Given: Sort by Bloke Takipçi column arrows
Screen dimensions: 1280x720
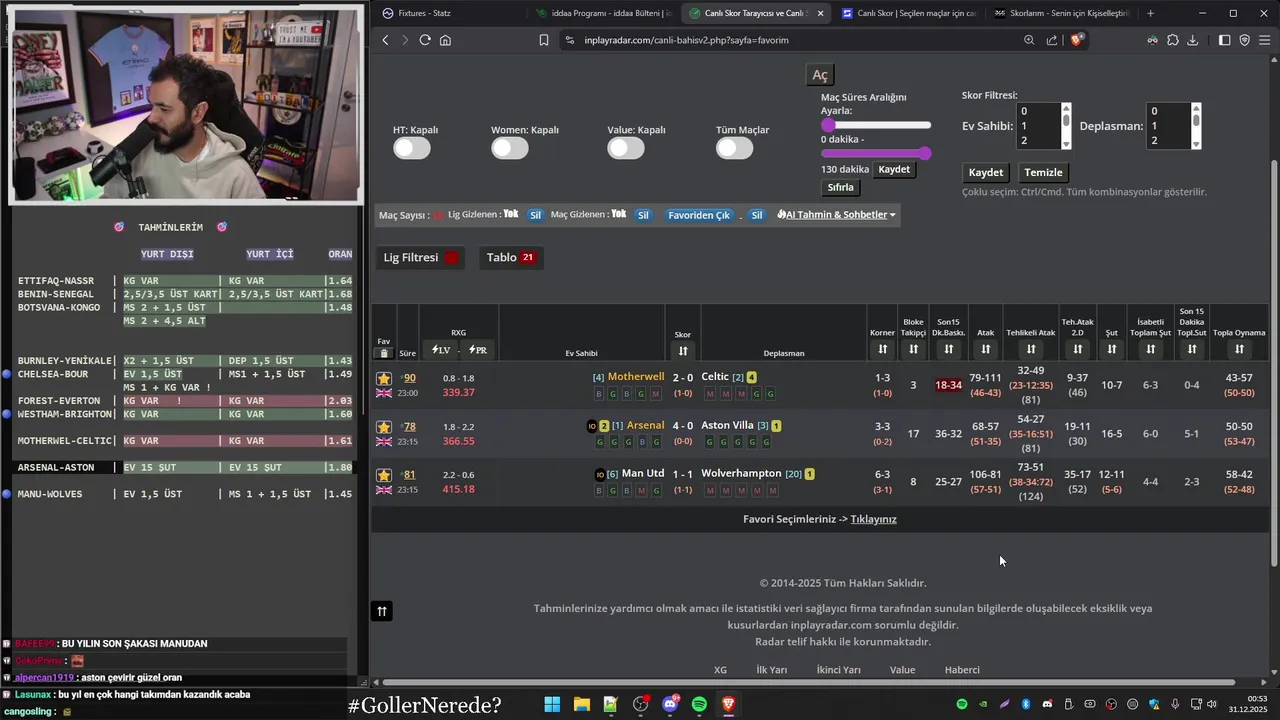Looking at the screenshot, I should (913, 349).
